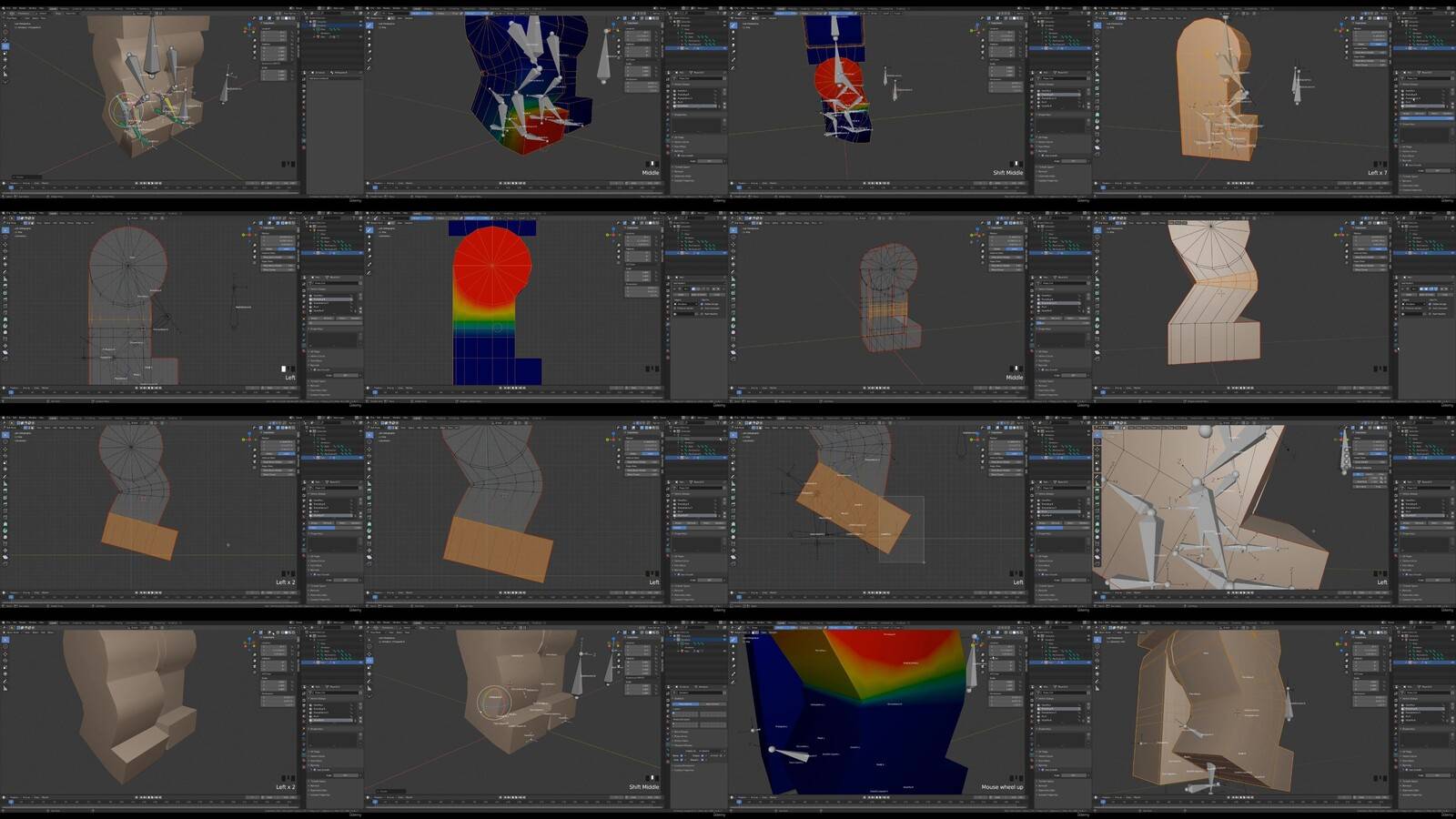This screenshot has height=819, width=1456.
Task: Open the frame with red circle labeled Shift Middle
Action: coord(910,101)
